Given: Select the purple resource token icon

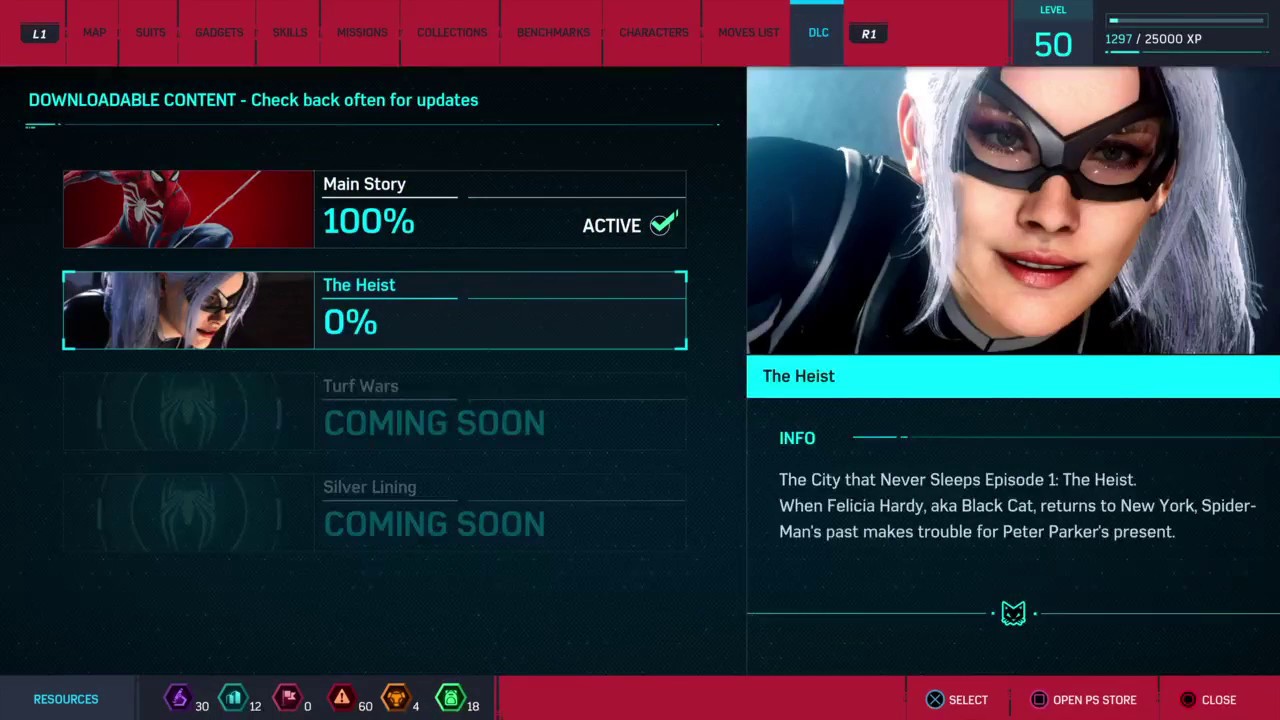Looking at the screenshot, I should [178, 697].
